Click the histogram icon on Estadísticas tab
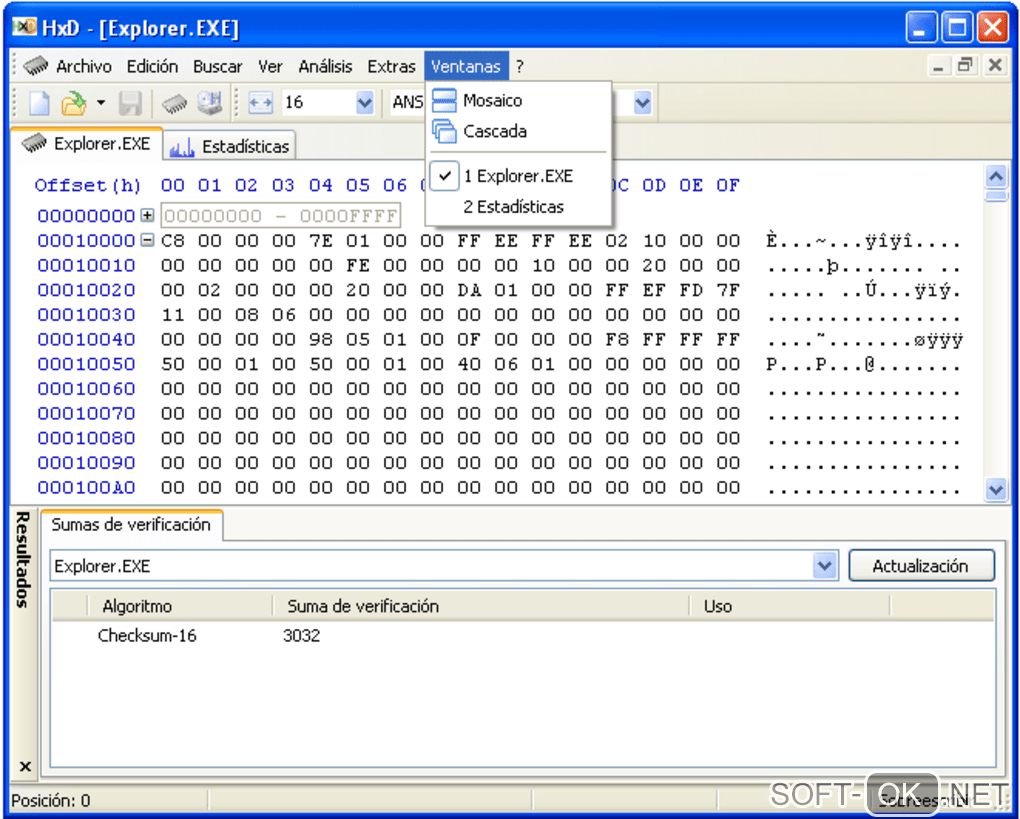Viewport: 1020px width, 819px height. pos(181,148)
